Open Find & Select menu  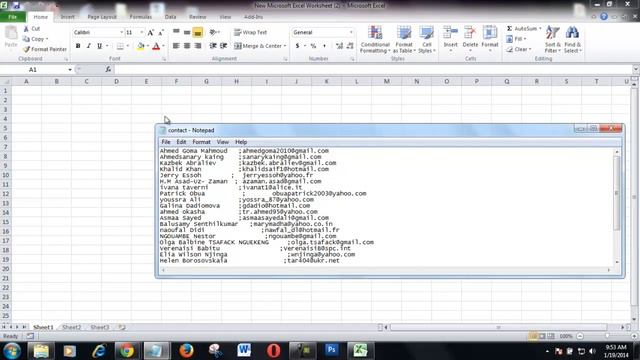pyautogui.click(x=573, y=39)
